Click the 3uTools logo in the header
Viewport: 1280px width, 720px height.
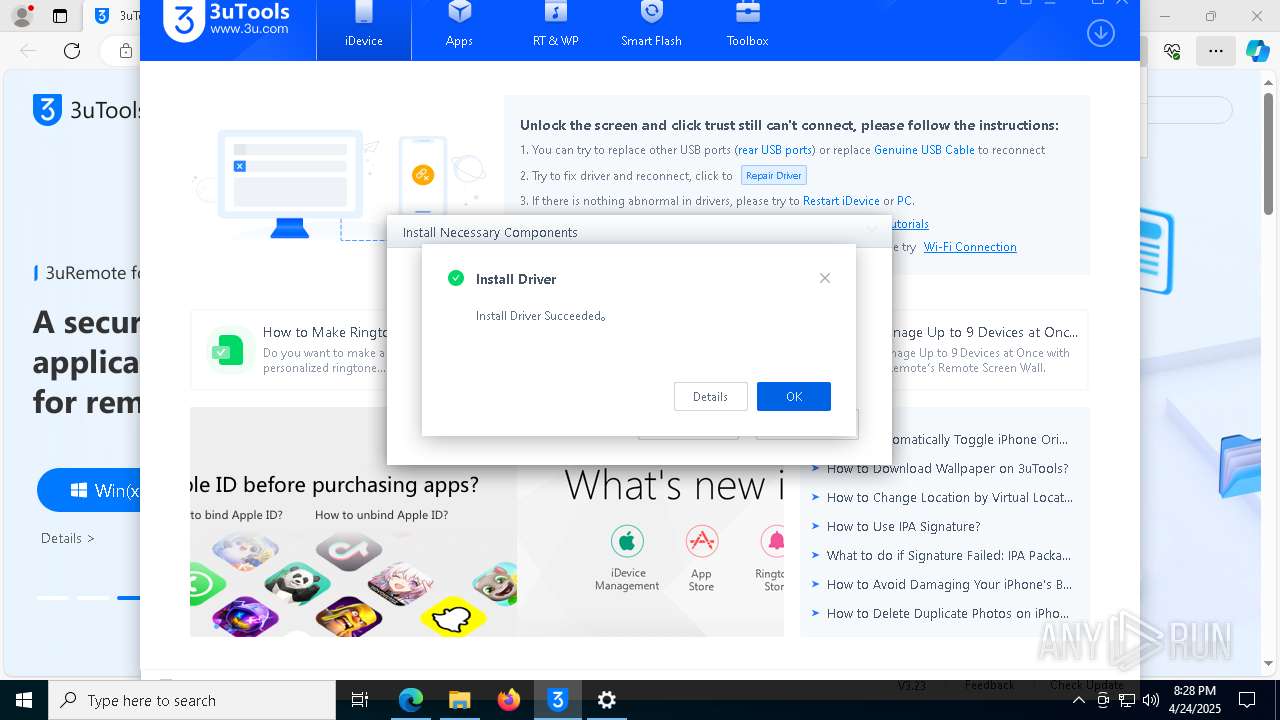click(228, 20)
